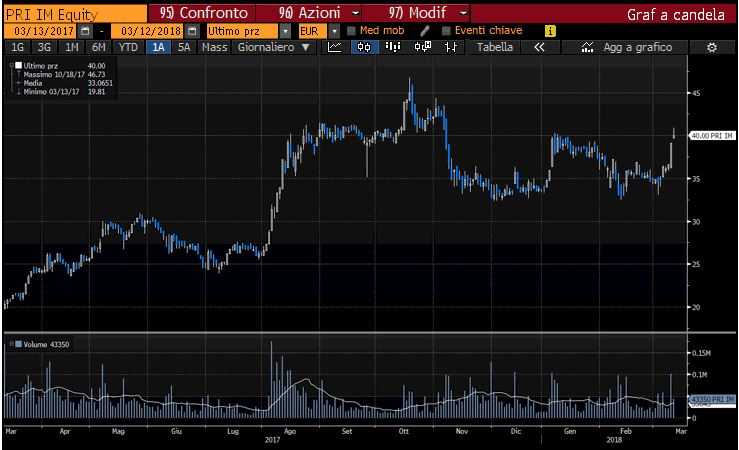Open the Ultimo prz field dropdown arrow

(285, 32)
